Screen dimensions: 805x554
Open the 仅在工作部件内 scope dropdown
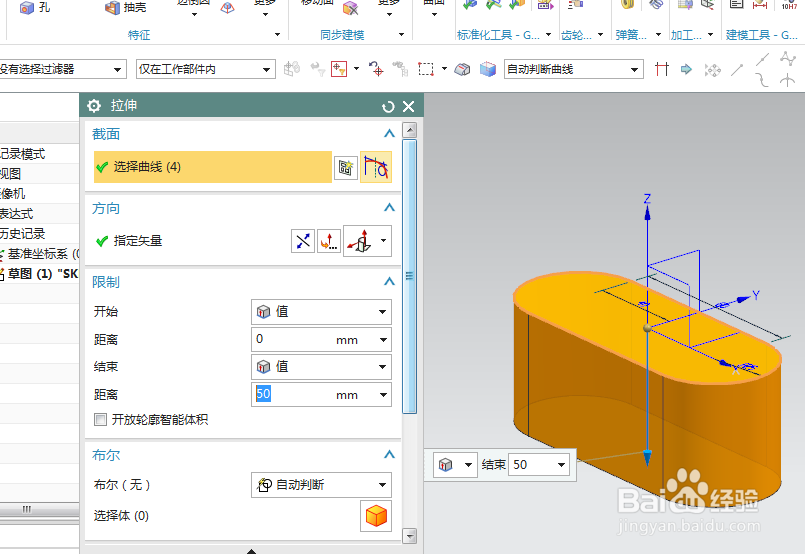[266, 69]
